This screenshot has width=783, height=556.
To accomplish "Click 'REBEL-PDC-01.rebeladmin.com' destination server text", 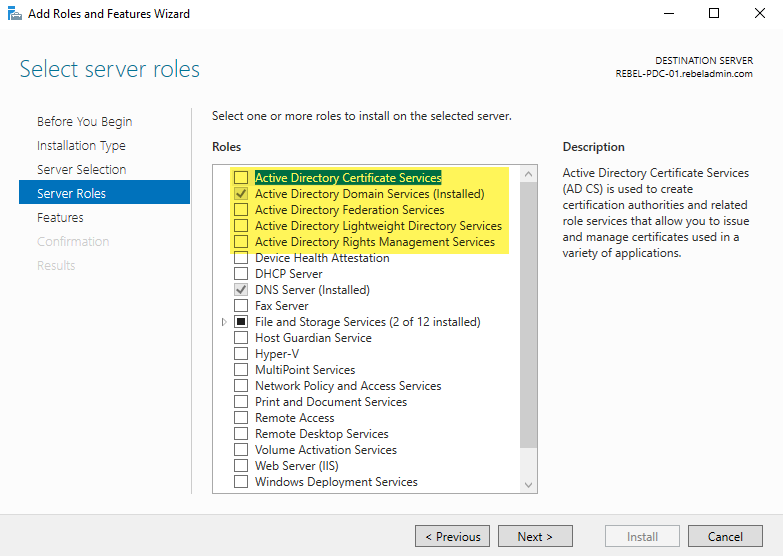I will (684, 73).
